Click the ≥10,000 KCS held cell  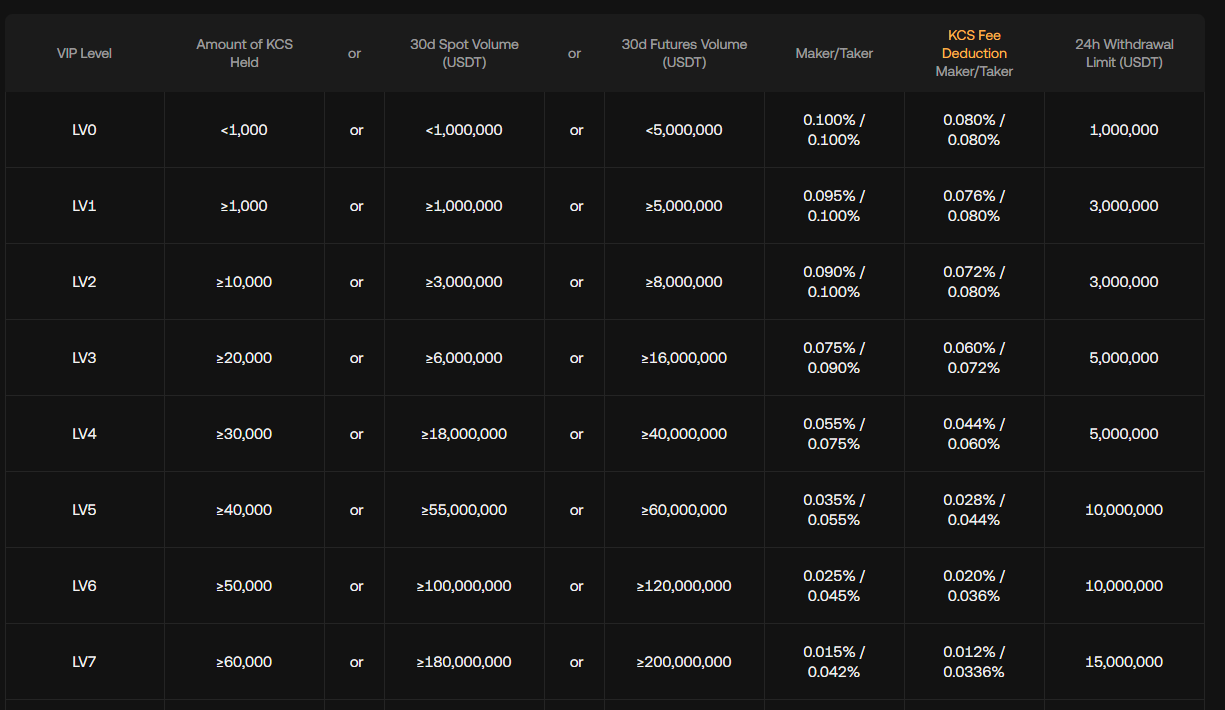point(244,282)
